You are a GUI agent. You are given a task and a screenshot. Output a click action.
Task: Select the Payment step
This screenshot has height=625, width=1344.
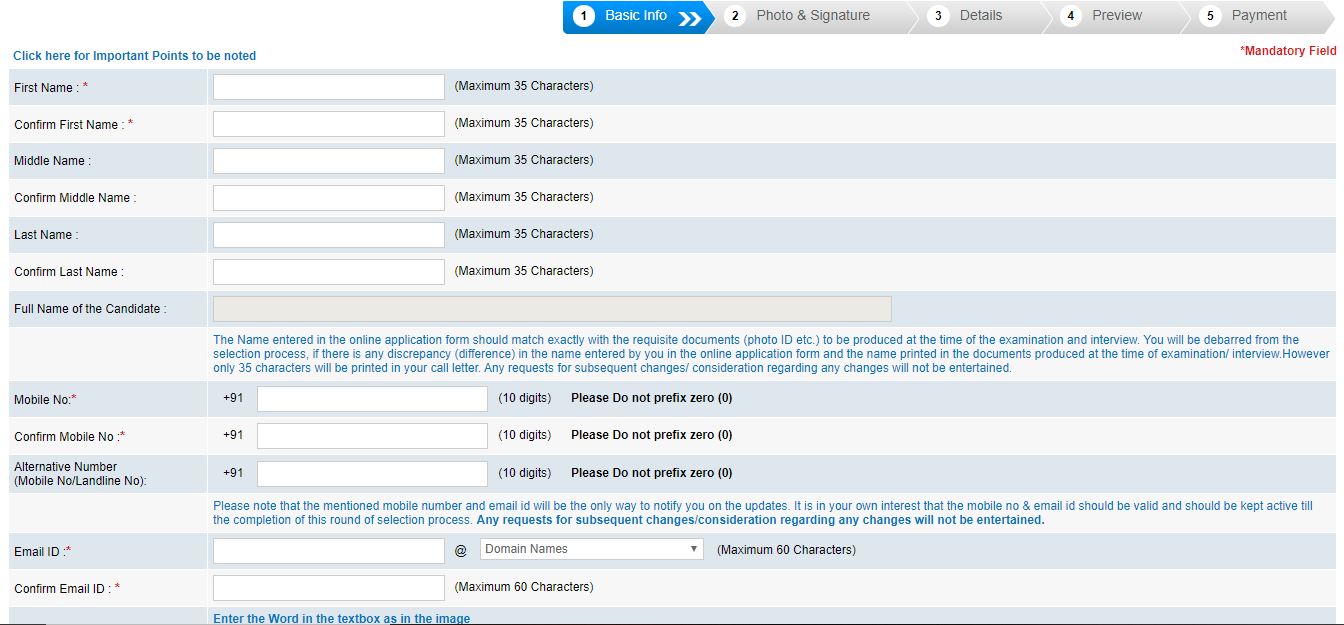pyautogui.click(x=1258, y=16)
